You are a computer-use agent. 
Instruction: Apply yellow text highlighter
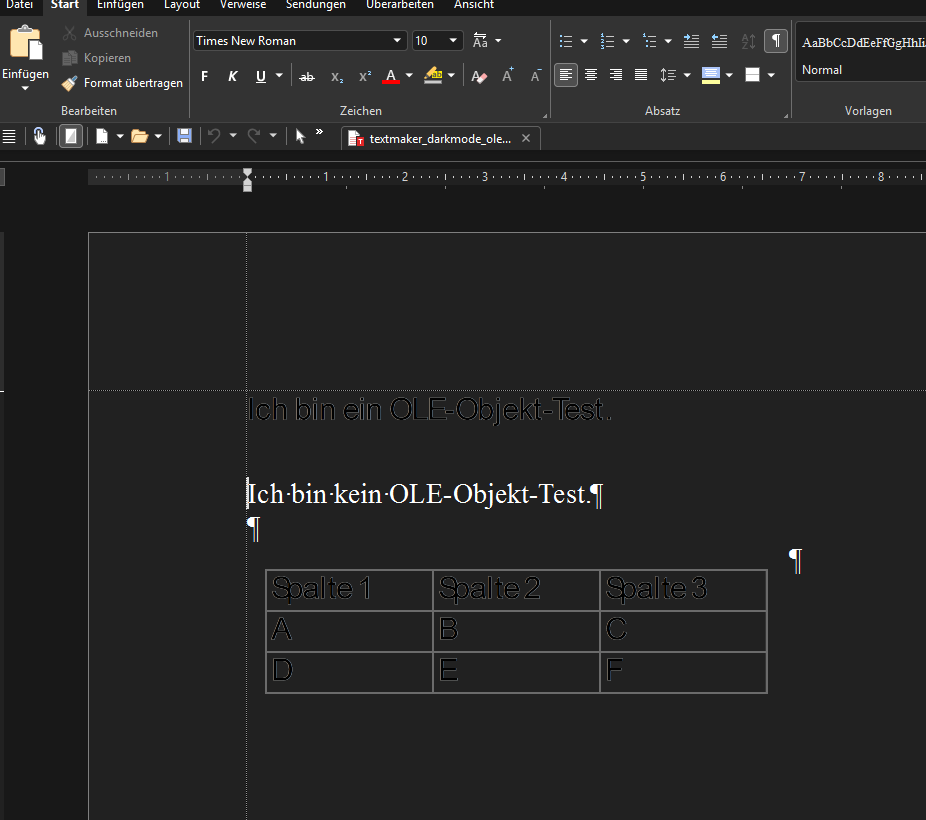433,76
